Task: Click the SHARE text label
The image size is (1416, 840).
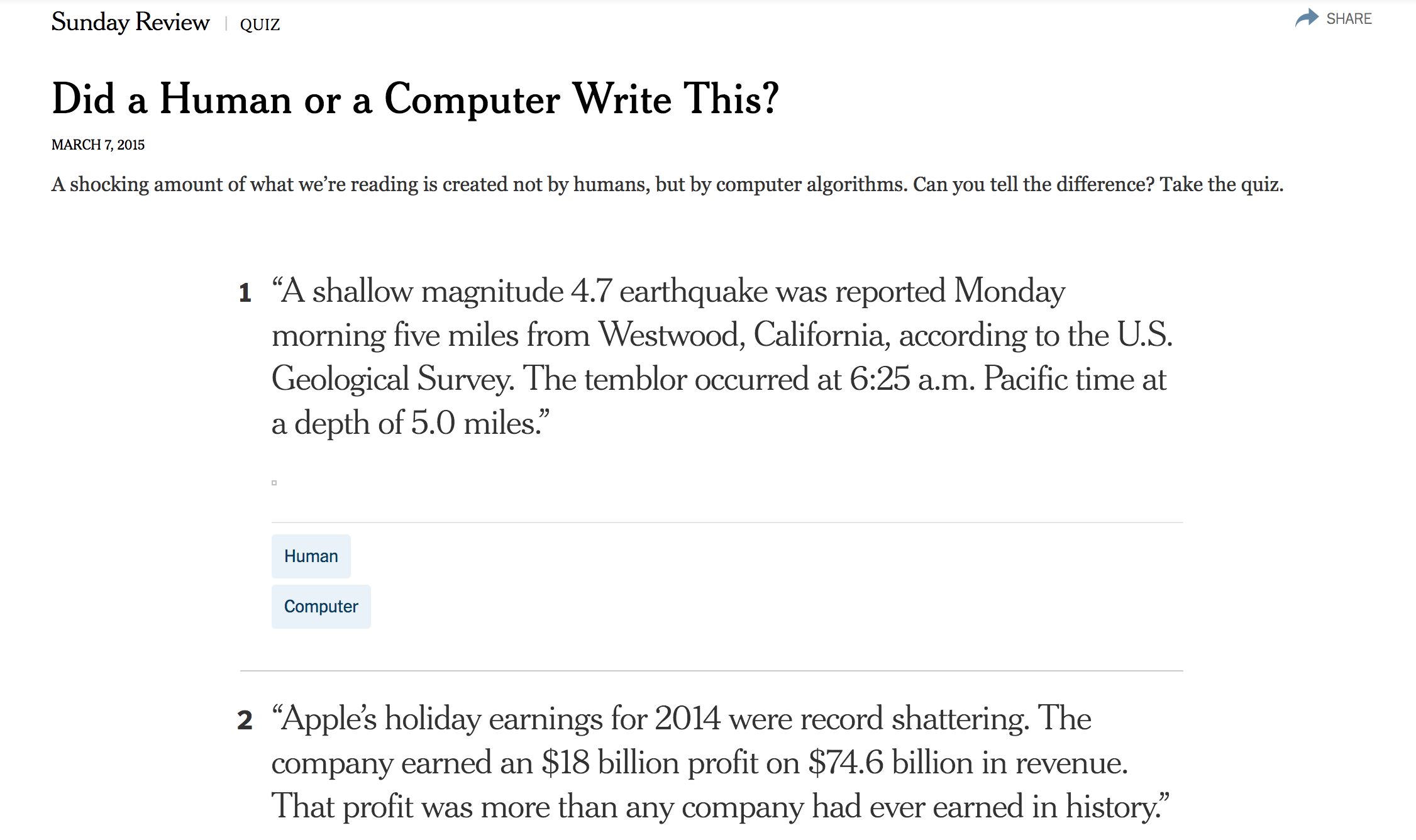Action: 1349,19
